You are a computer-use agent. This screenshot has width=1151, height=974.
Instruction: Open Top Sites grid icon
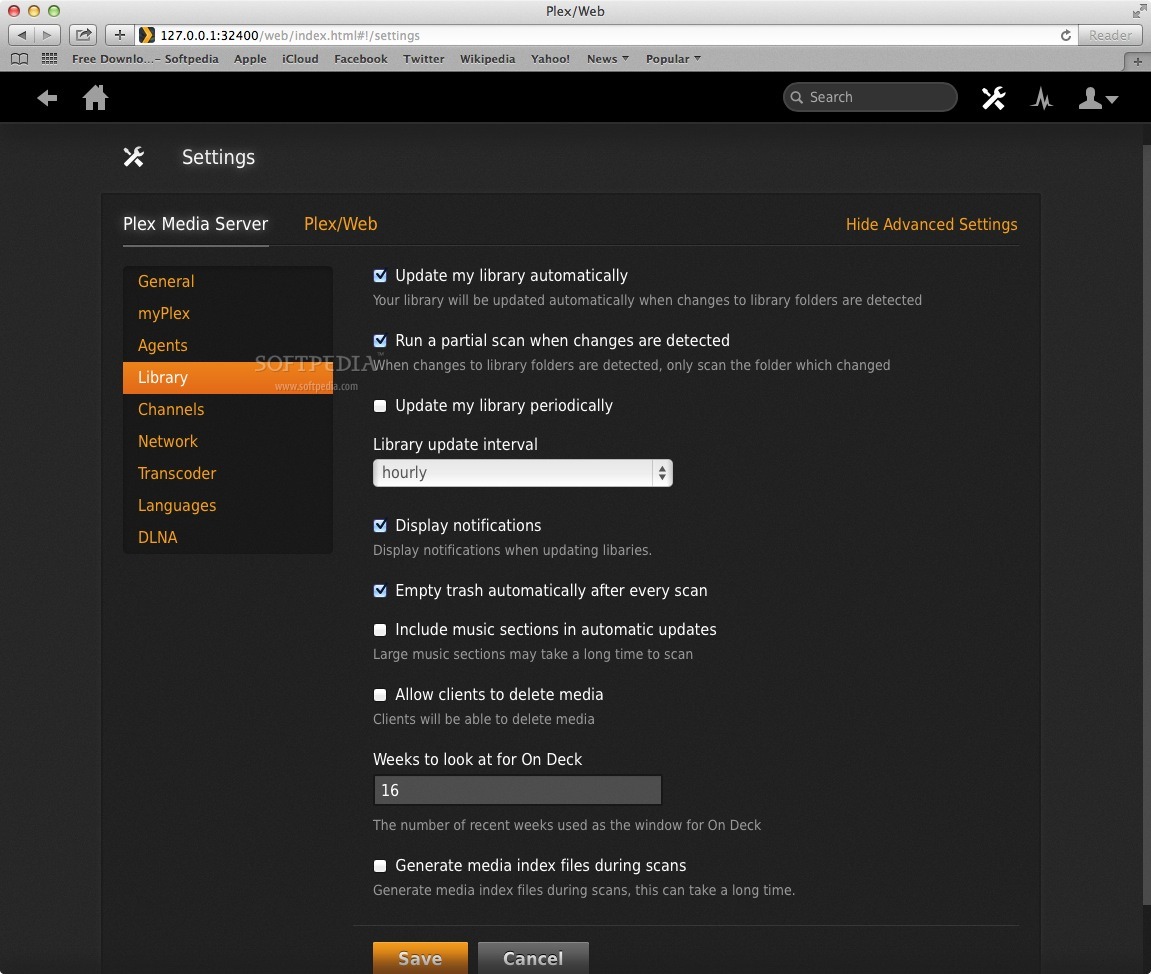tap(49, 59)
